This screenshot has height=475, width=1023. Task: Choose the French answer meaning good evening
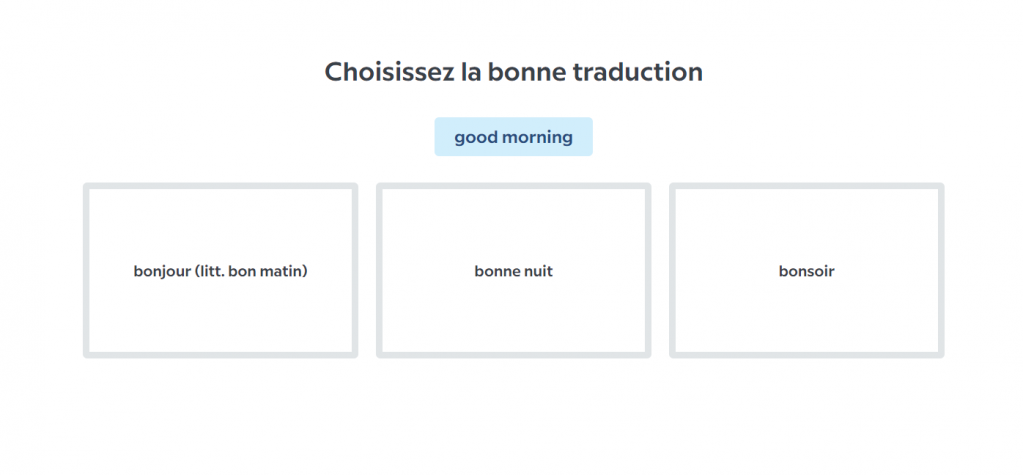(806, 270)
